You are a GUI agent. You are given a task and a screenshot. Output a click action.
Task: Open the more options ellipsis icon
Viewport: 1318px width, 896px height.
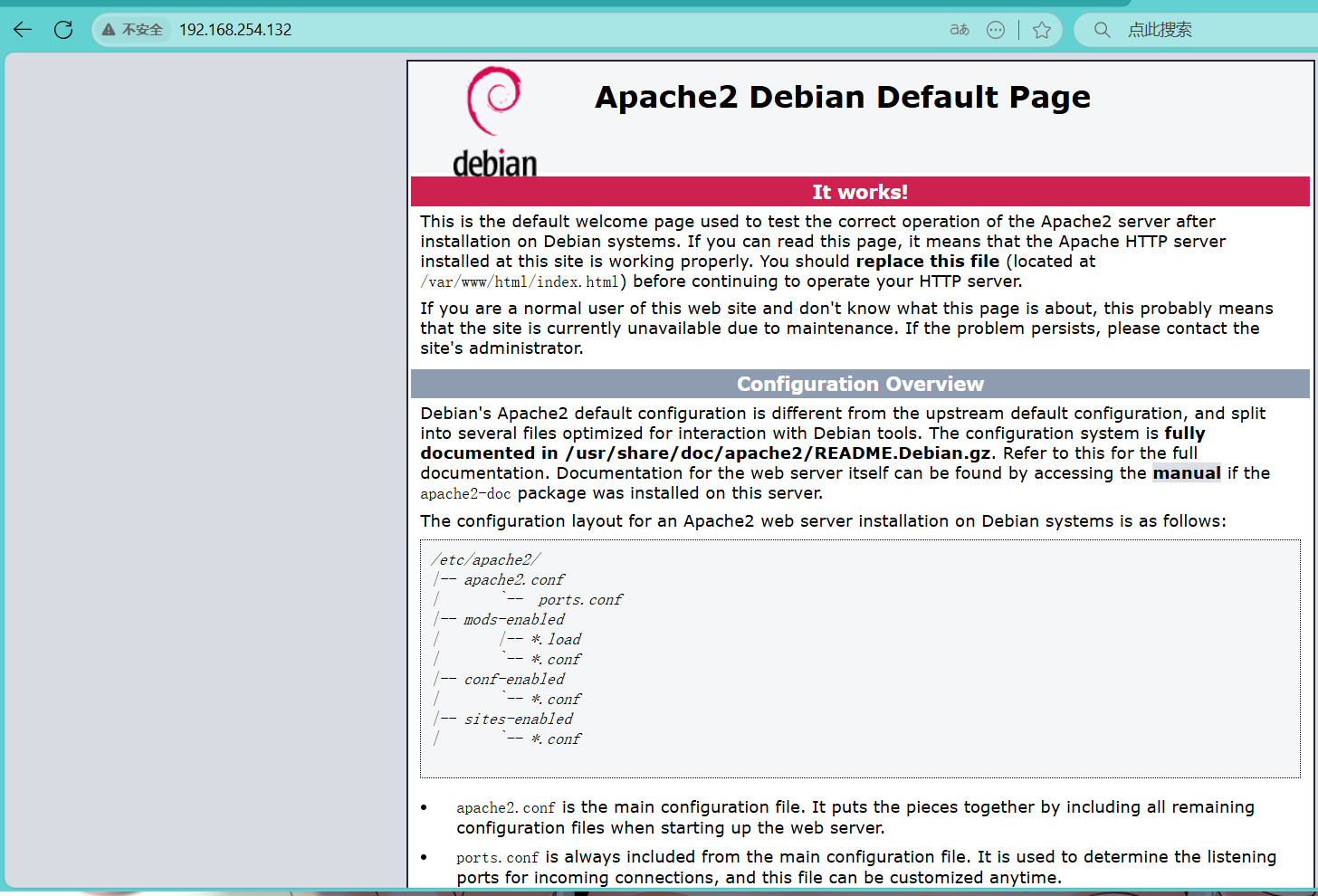tap(996, 30)
